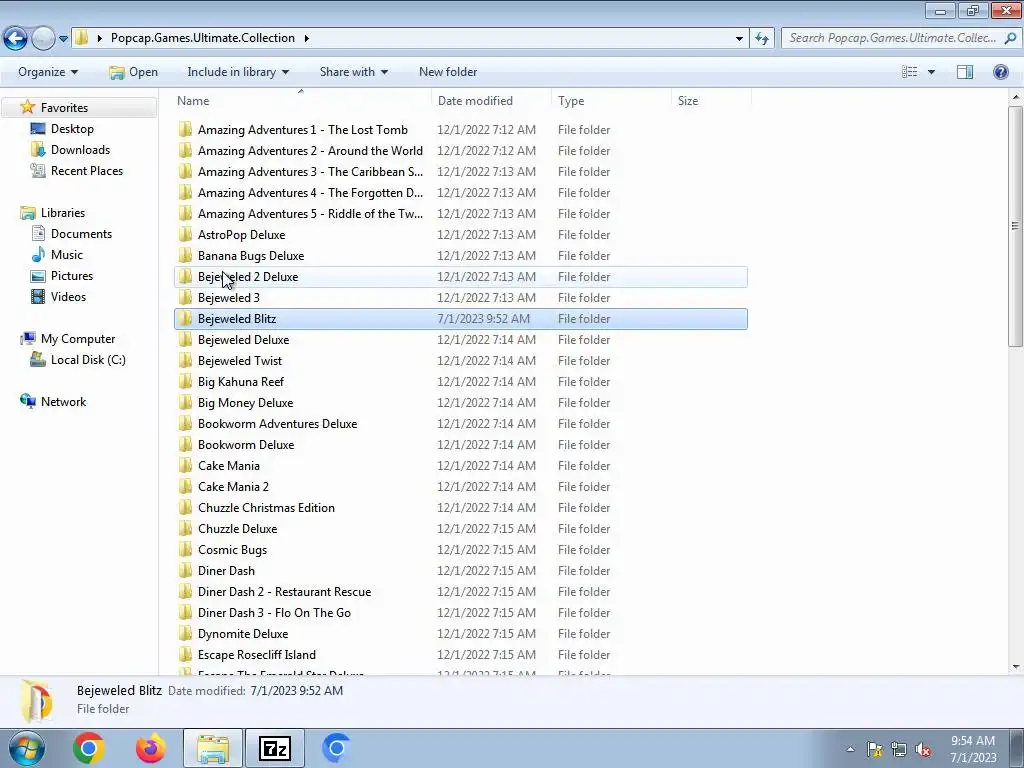Click the breadcrumb arrow after Popcap.Games.Ultimate.Collection
1024x768 pixels.
[x=306, y=38]
